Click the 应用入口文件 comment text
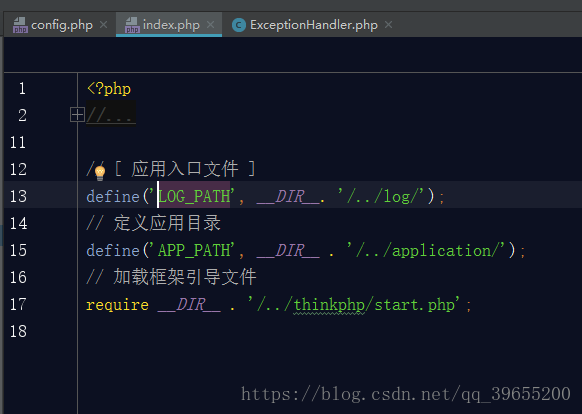The height and width of the screenshot is (414, 582). [x=184, y=169]
